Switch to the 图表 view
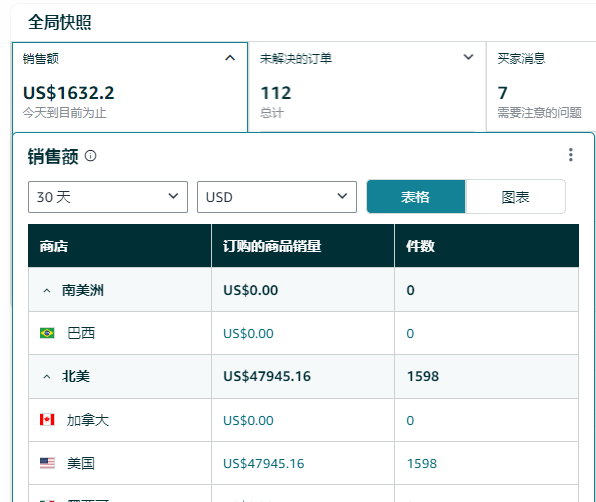This screenshot has width=596, height=502. (x=515, y=197)
